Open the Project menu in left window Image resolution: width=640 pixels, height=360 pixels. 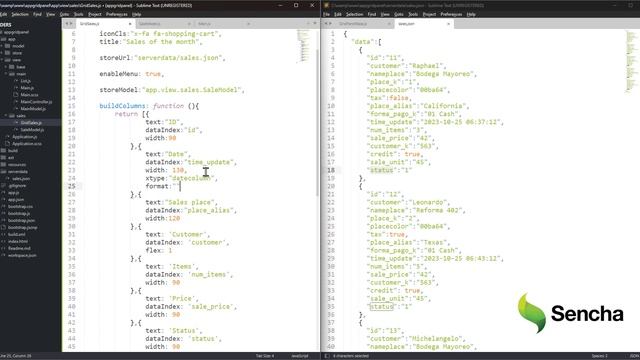coord(95,14)
